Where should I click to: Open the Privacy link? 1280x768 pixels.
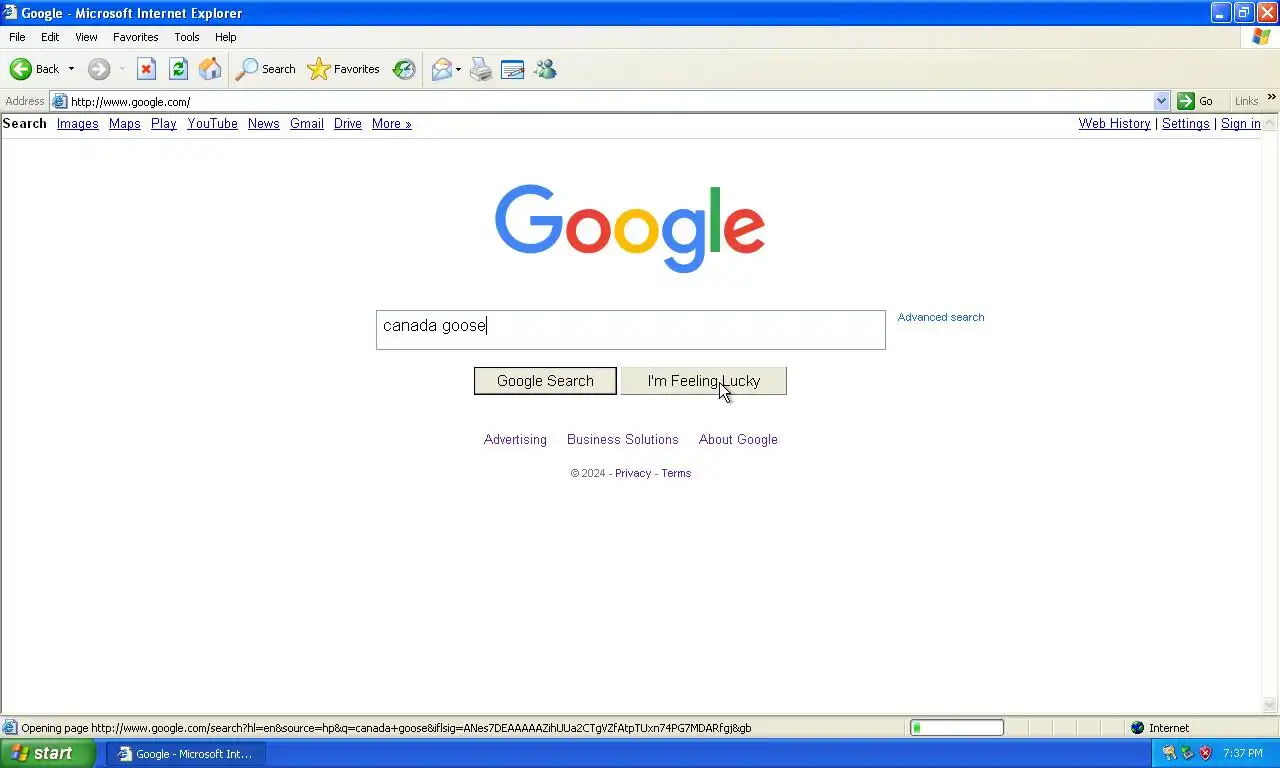[x=633, y=474]
